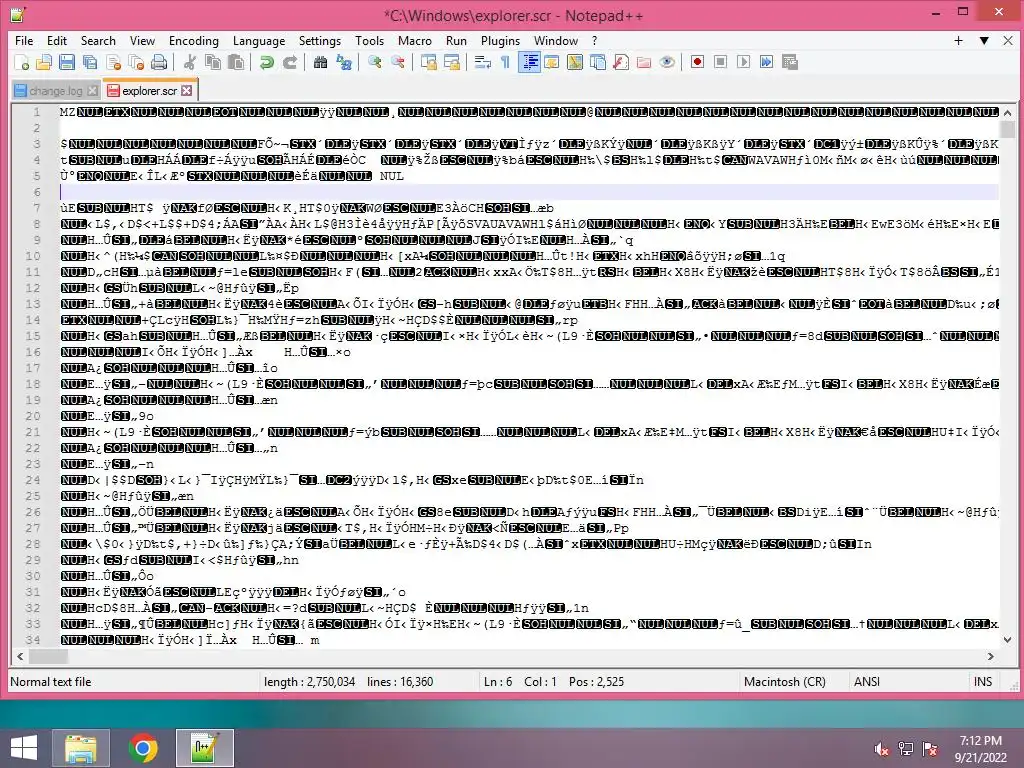
Task: Open the File menu
Action: 24,40
